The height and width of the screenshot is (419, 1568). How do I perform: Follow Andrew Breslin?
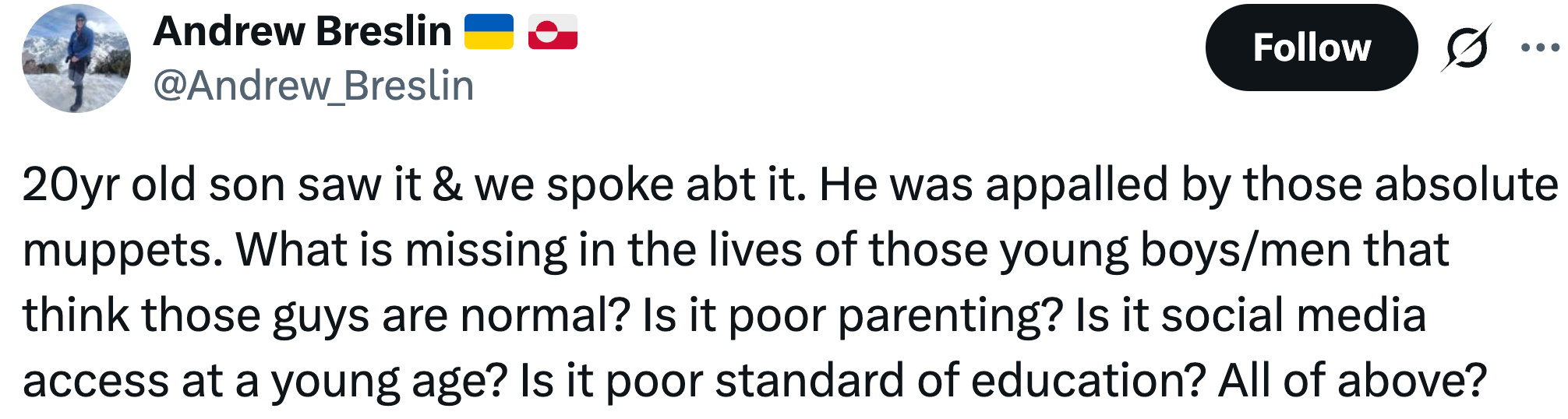tap(1311, 48)
